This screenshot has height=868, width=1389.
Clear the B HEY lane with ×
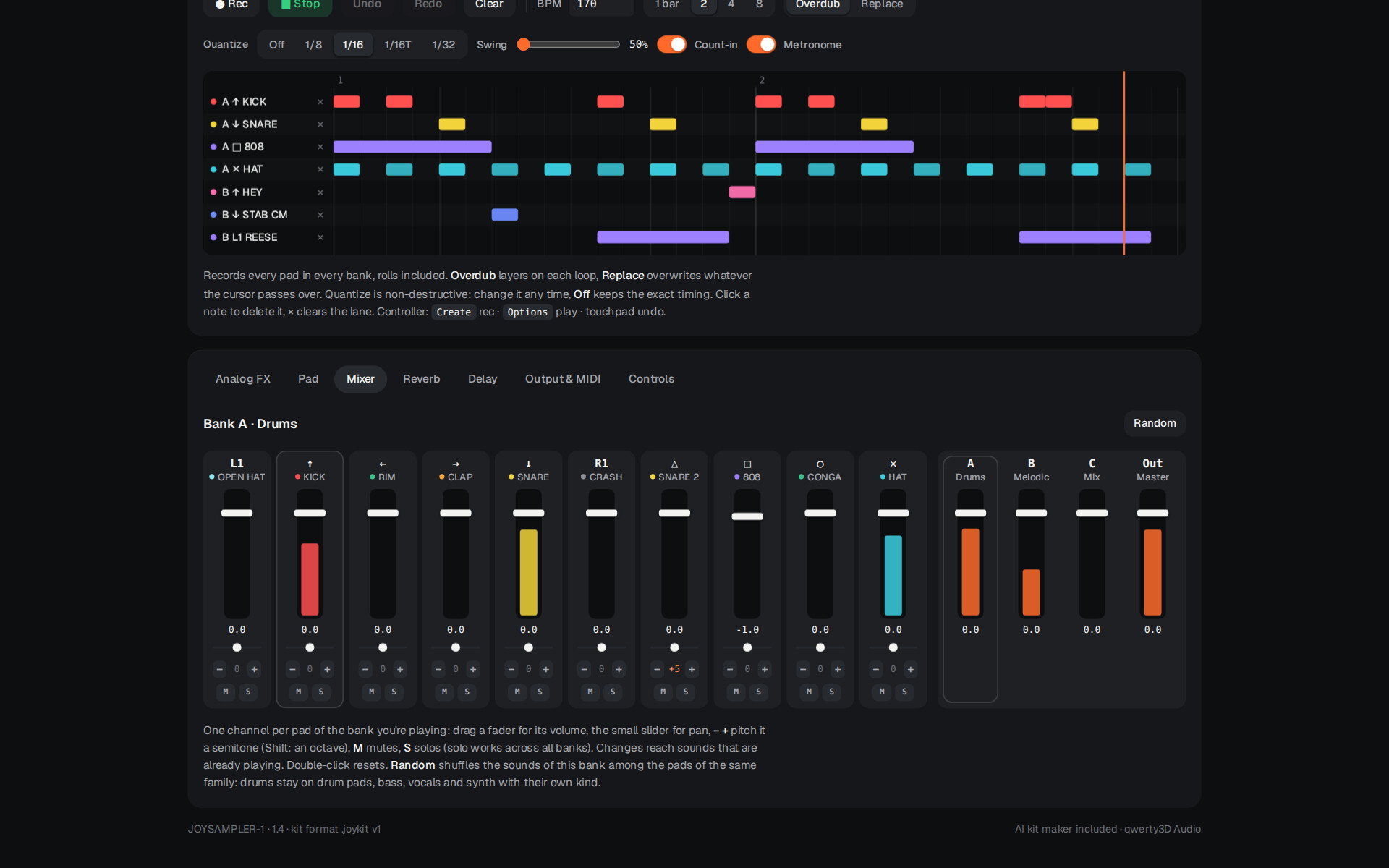[320, 192]
